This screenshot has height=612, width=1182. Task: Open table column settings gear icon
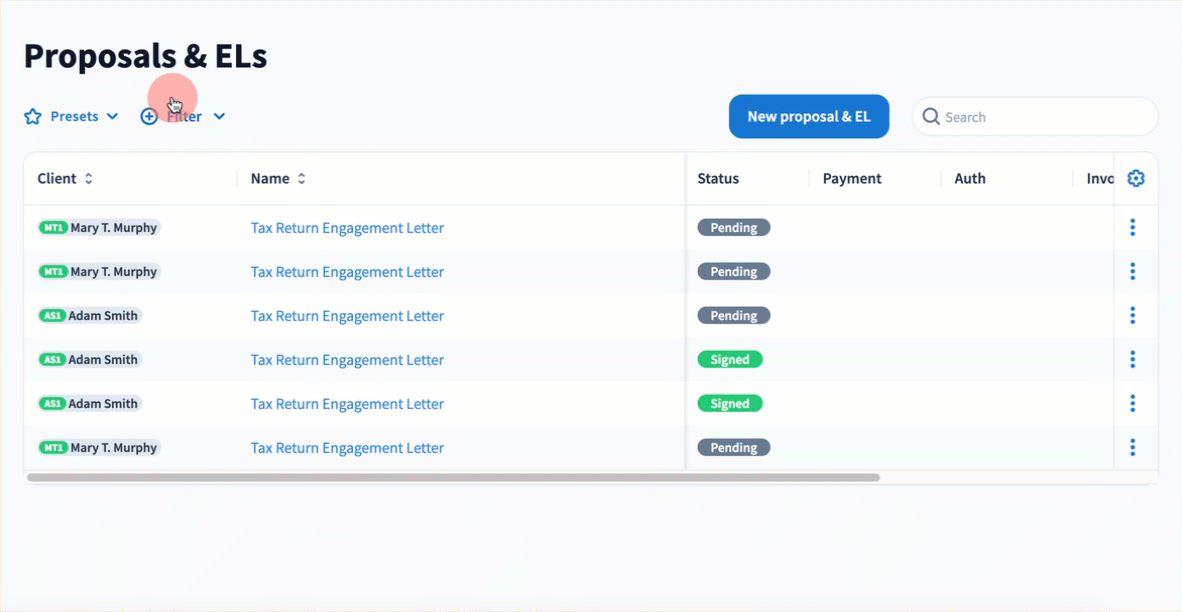click(1136, 179)
